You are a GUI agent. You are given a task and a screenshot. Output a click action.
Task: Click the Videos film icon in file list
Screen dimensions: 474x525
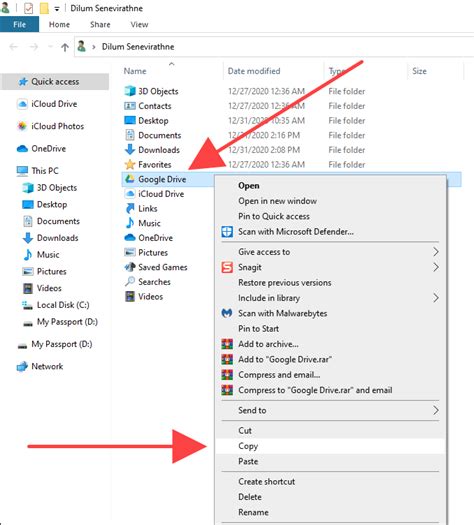click(130, 296)
